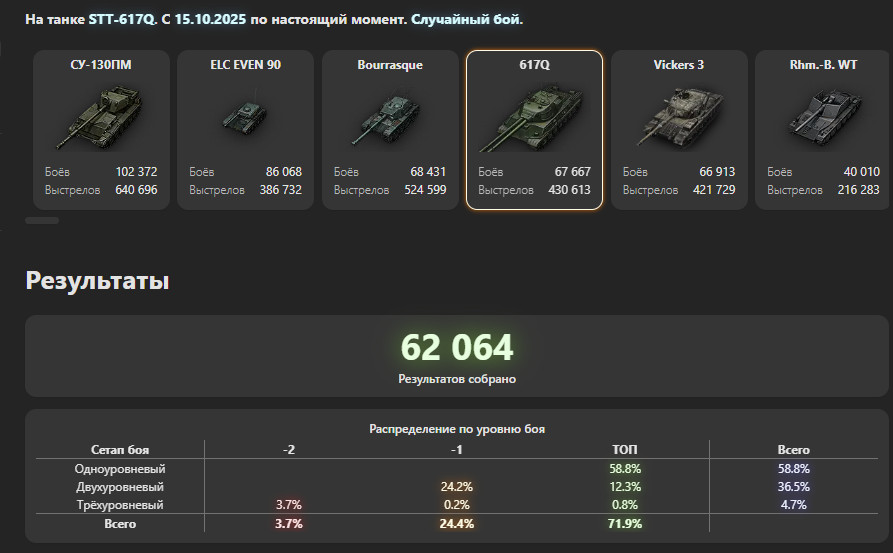Click the highlighted 617Q tank image
This screenshot has height=553, width=893.
tap(534, 117)
